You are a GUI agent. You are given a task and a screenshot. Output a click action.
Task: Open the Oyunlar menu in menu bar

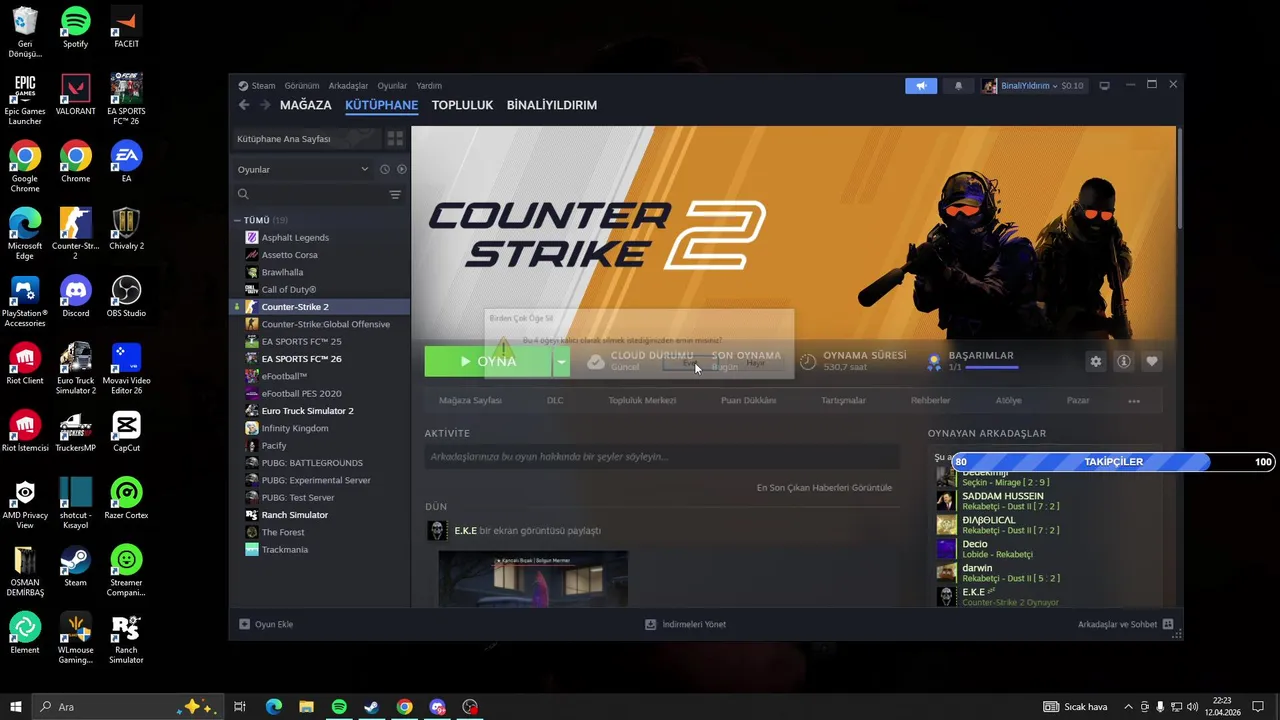(392, 86)
